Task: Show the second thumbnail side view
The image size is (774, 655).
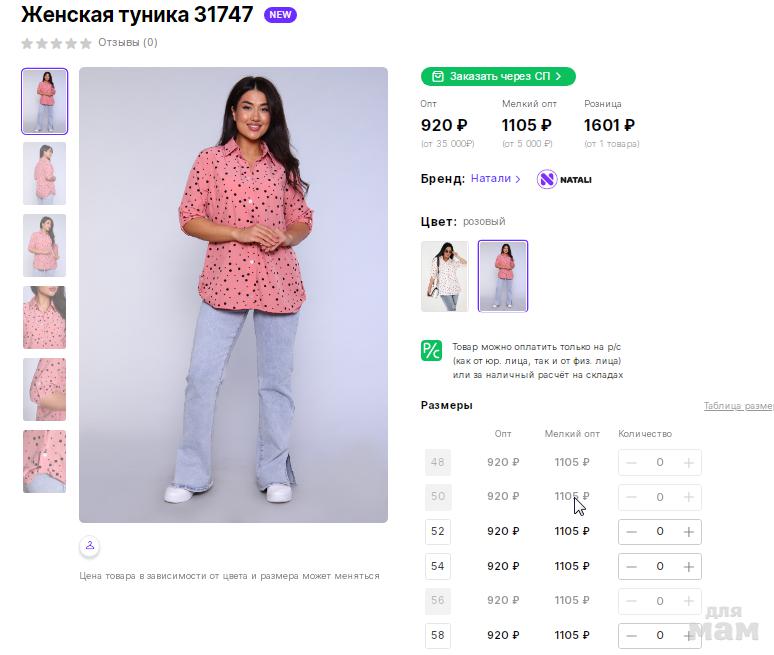Action: (44, 173)
